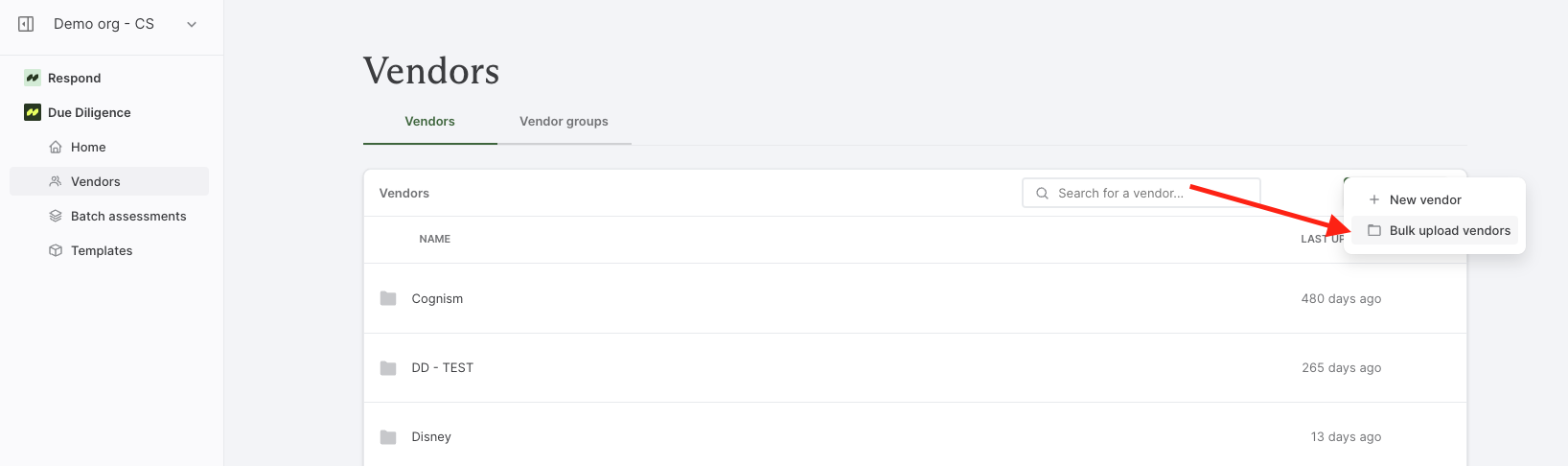Viewport: 1568px width, 466px height.
Task: Click the Search for a vendor field
Action: [x=1141, y=193]
